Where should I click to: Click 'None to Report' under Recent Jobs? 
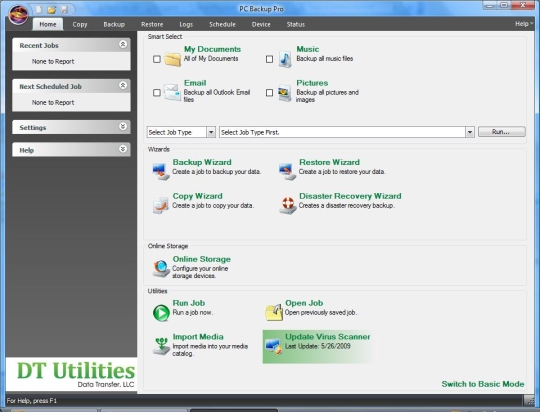click(53, 62)
